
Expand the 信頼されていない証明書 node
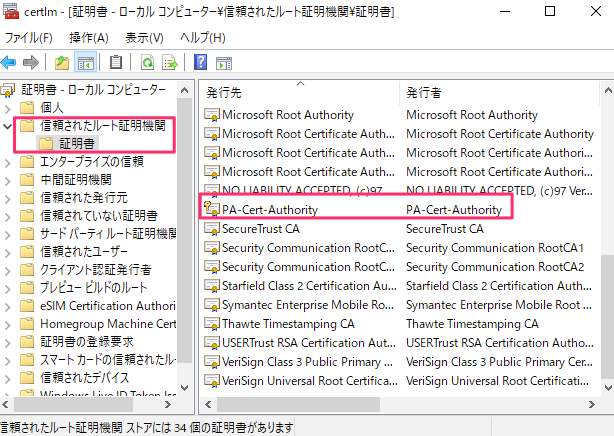click(7, 216)
